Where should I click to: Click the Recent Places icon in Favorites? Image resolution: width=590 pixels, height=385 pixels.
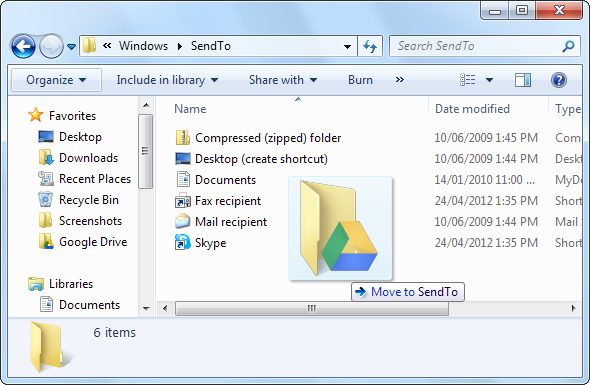point(46,178)
